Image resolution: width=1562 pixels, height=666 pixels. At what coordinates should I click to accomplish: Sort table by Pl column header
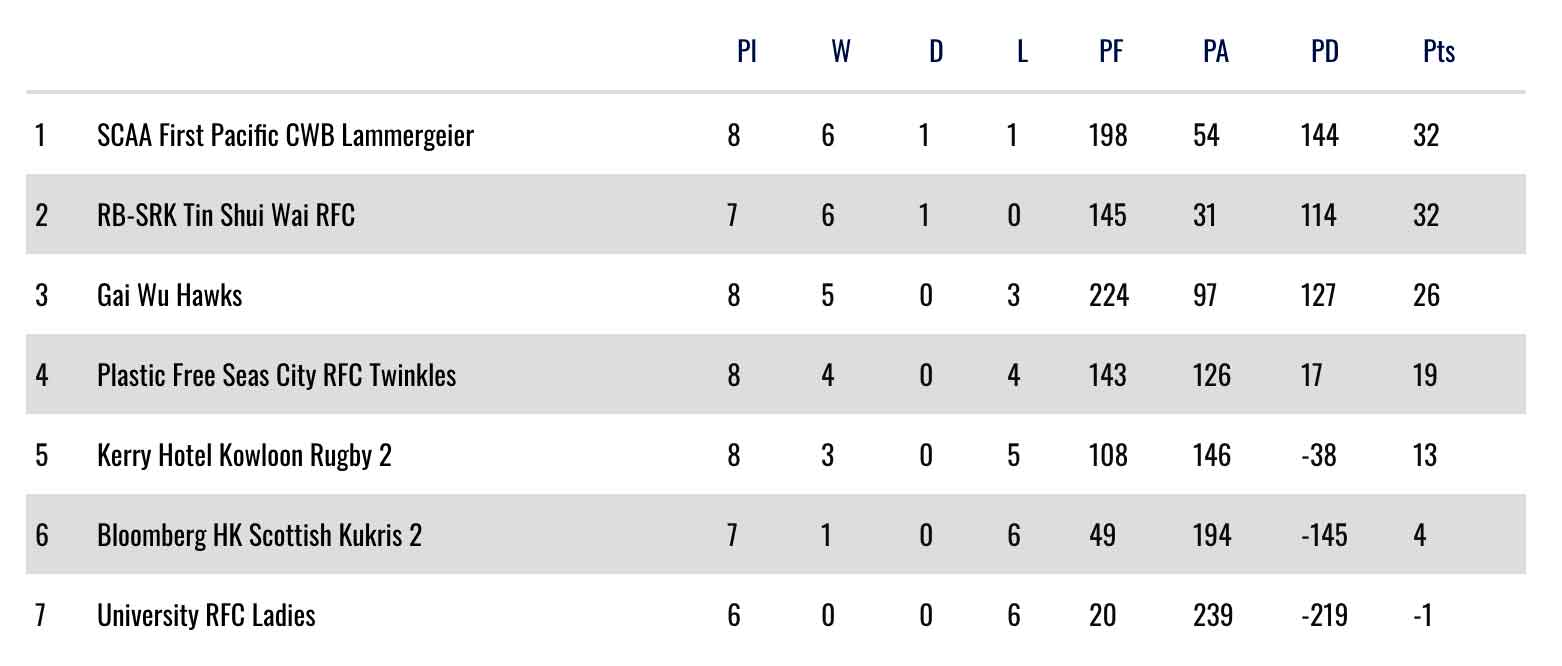(746, 52)
